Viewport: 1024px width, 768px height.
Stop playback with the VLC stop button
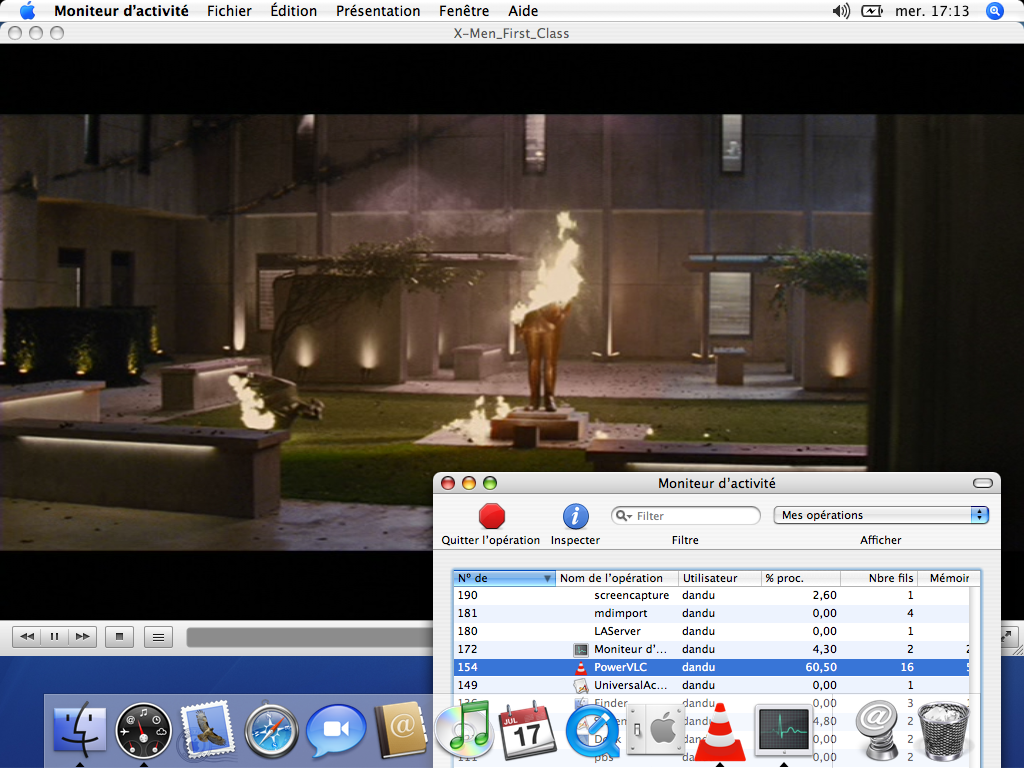[120, 637]
